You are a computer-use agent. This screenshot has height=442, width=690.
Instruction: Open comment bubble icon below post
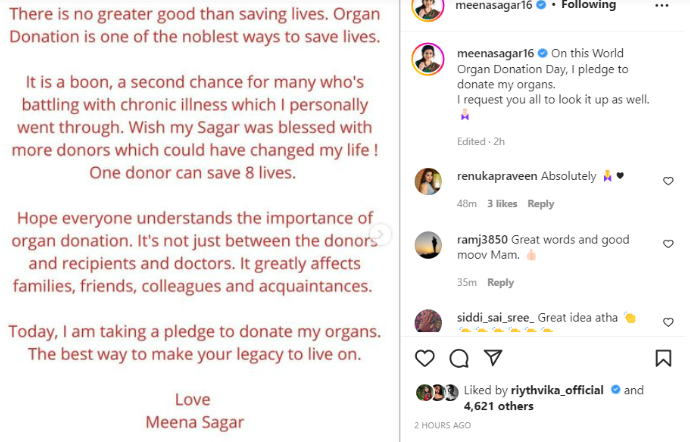459,358
